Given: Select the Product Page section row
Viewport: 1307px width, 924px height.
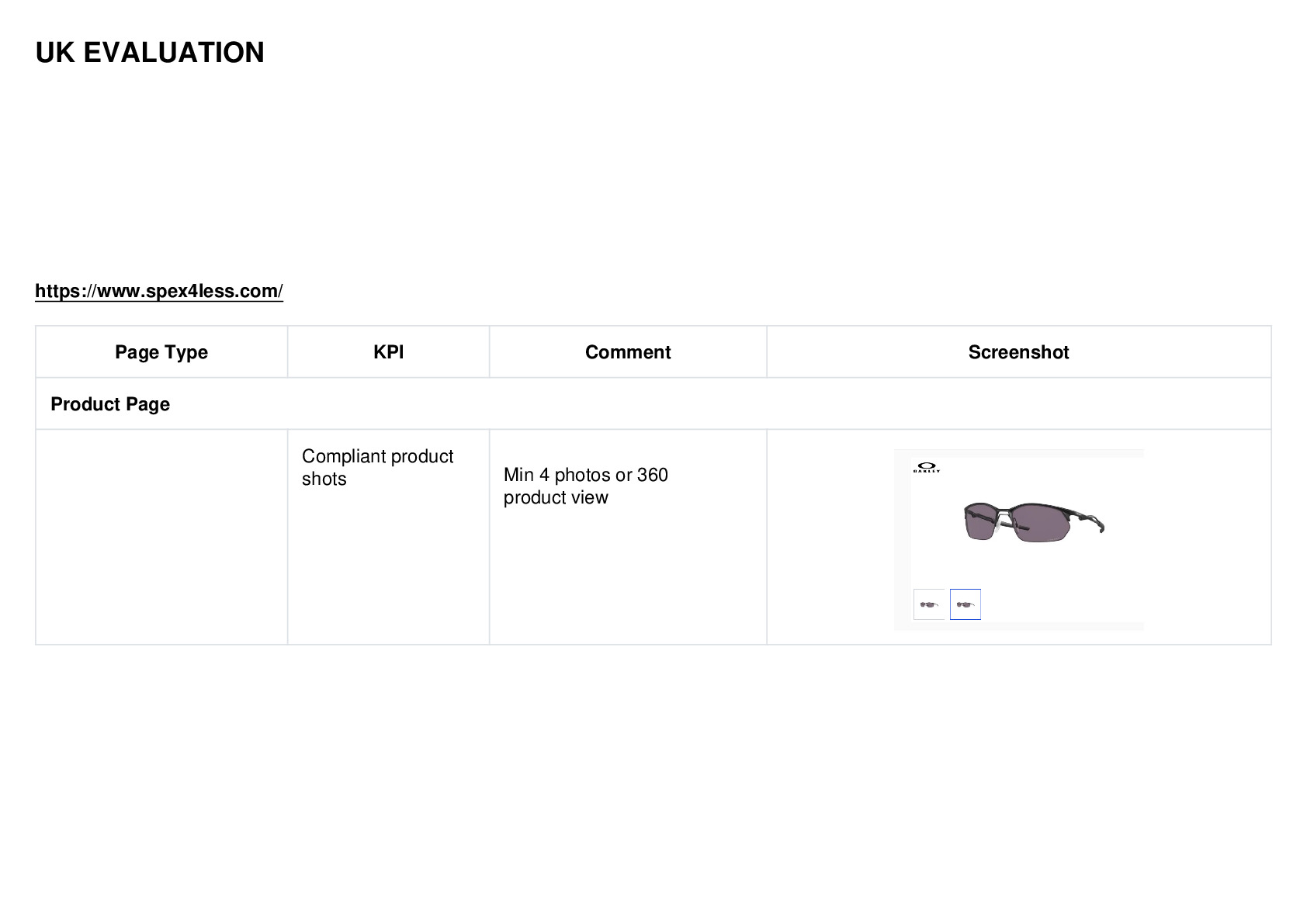Looking at the screenshot, I should tap(653, 404).
